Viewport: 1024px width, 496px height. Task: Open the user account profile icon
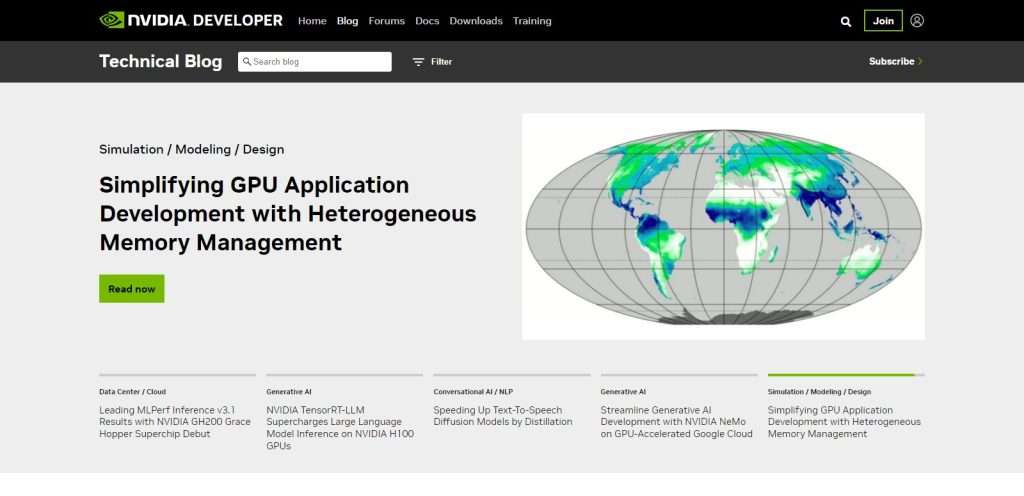tap(917, 21)
